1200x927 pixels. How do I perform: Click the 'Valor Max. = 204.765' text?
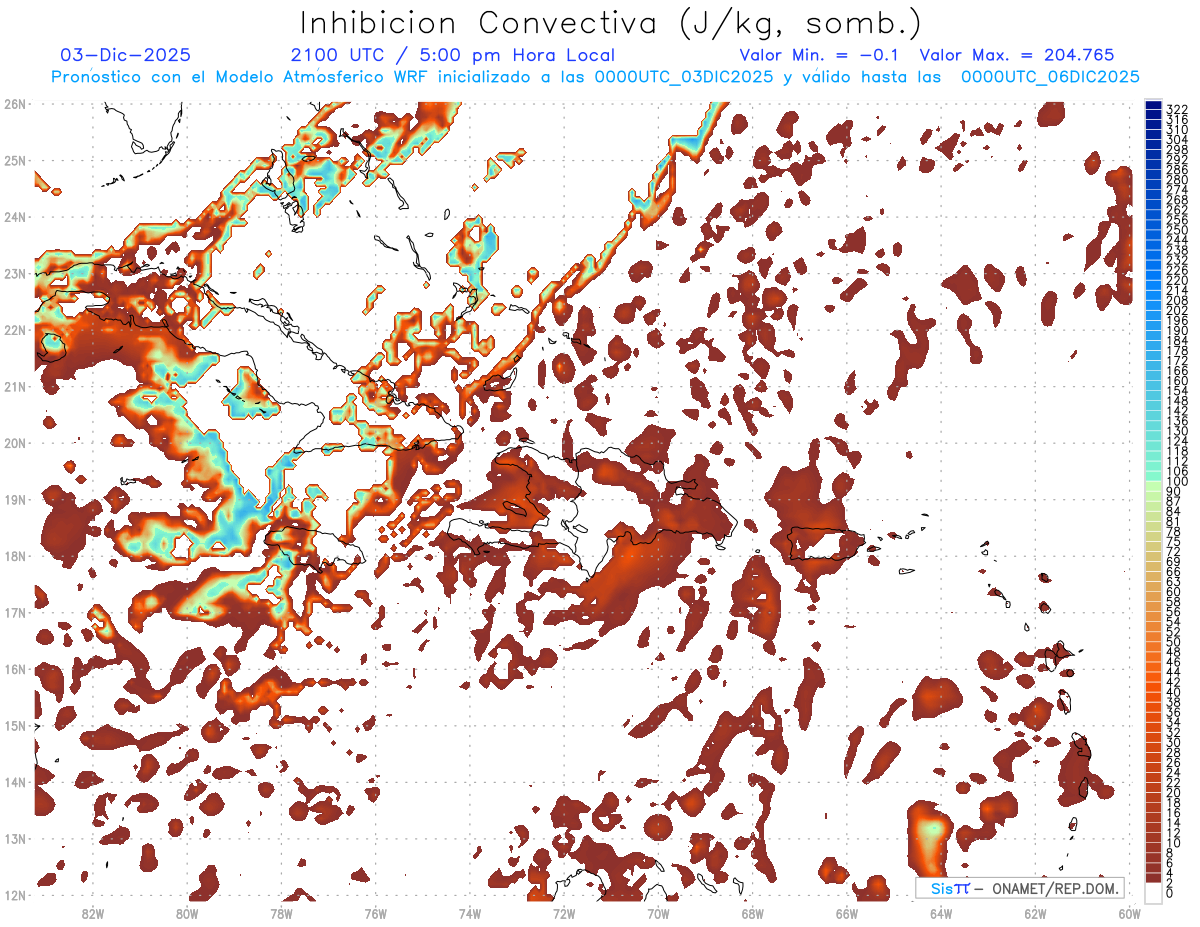[1017, 55]
